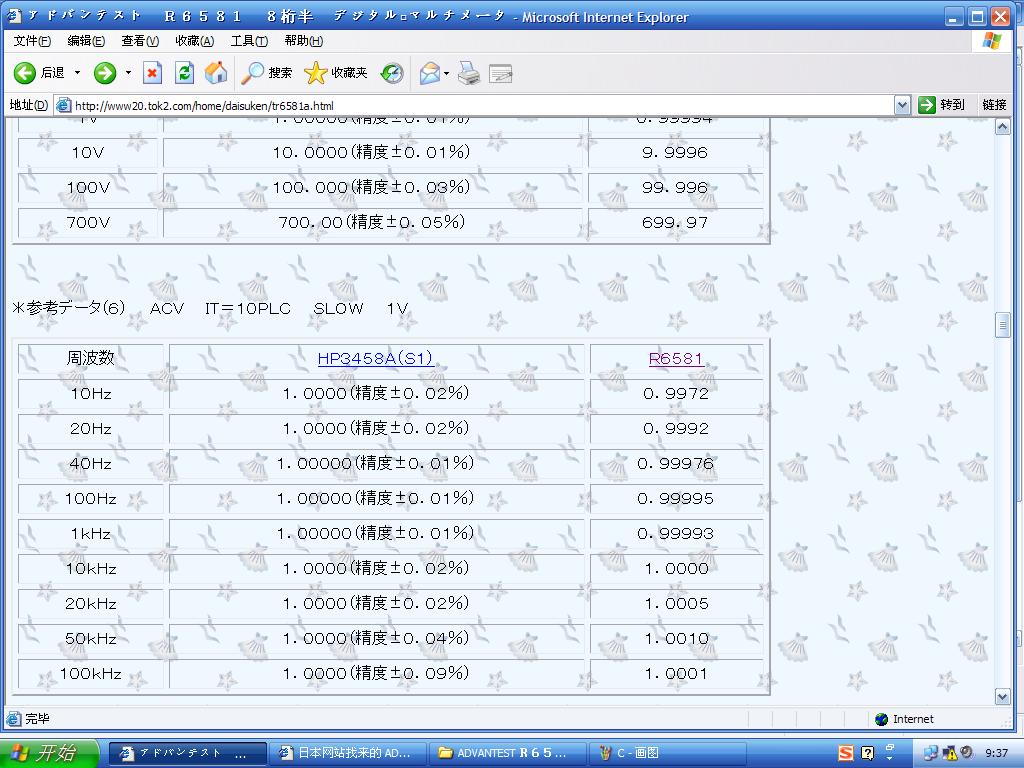Select the 1kHz frequency cell
This screenshot has height=768, width=1024.
click(x=91, y=534)
